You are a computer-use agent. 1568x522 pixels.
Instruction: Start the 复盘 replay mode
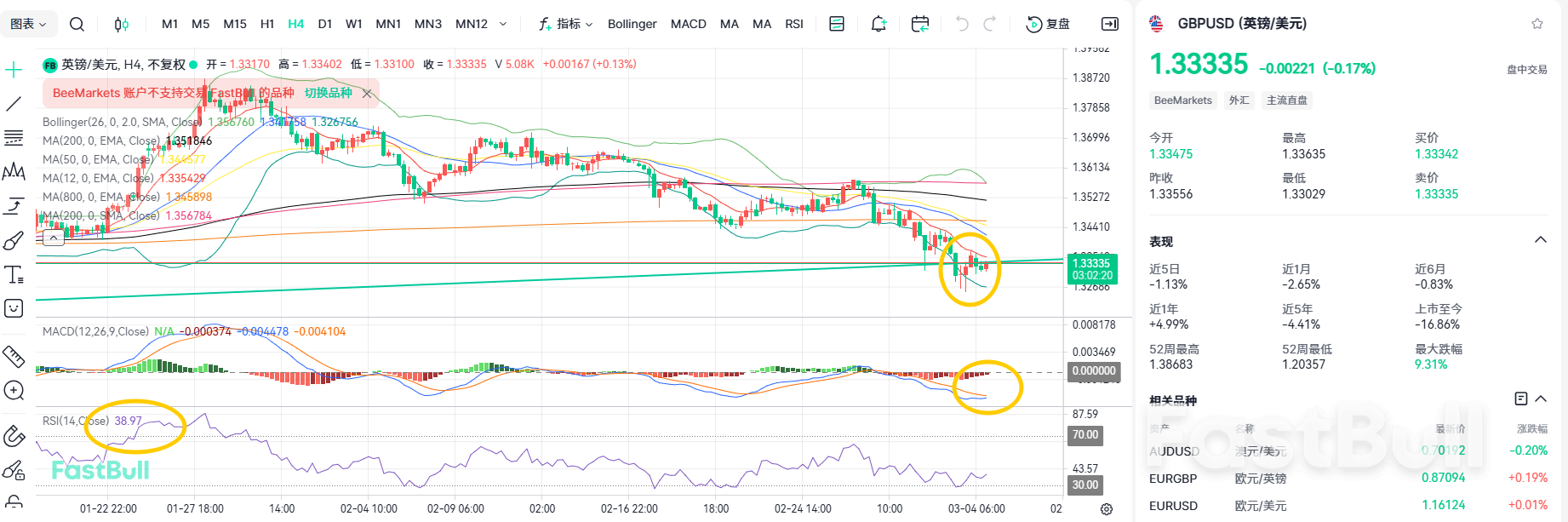pyautogui.click(x=1048, y=24)
